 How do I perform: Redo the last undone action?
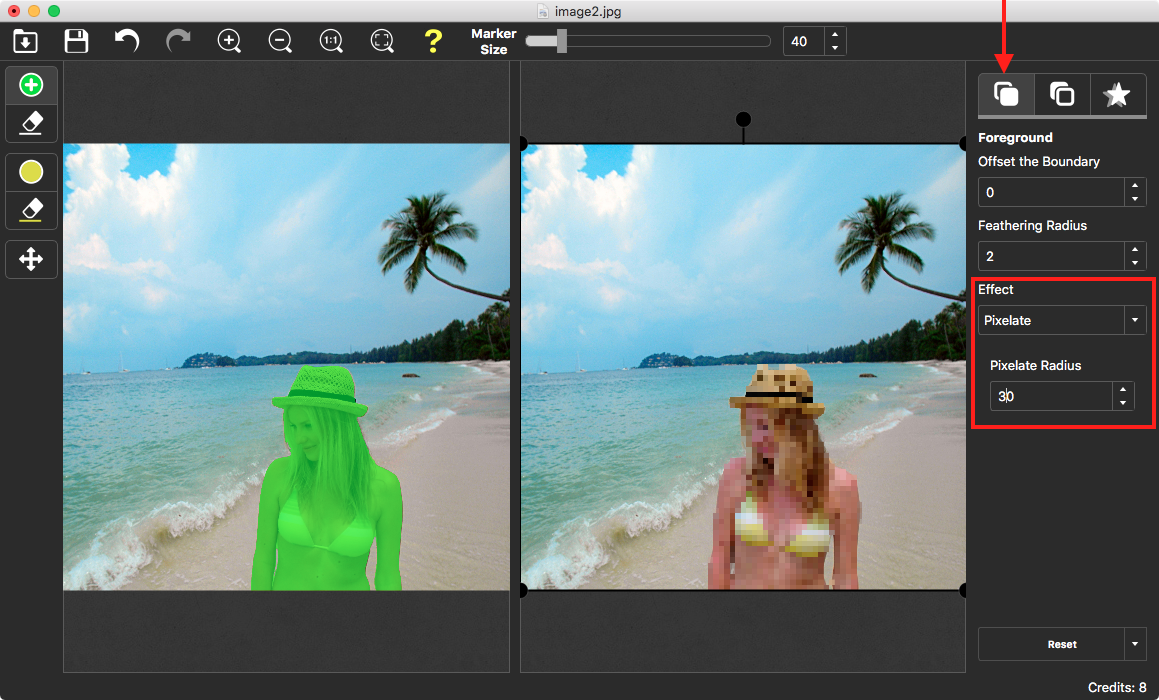(x=178, y=41)
